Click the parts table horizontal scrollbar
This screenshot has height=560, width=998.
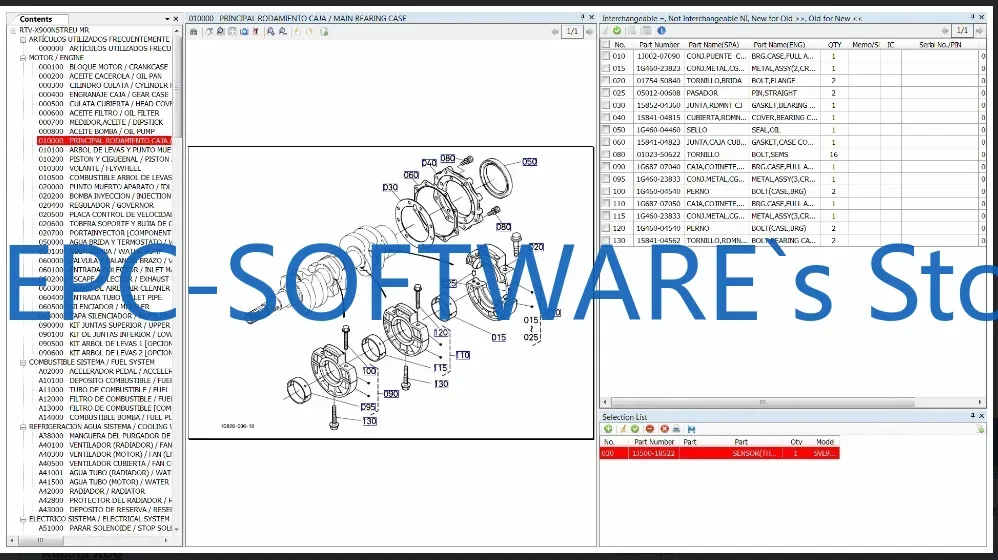tap(762, 402)
